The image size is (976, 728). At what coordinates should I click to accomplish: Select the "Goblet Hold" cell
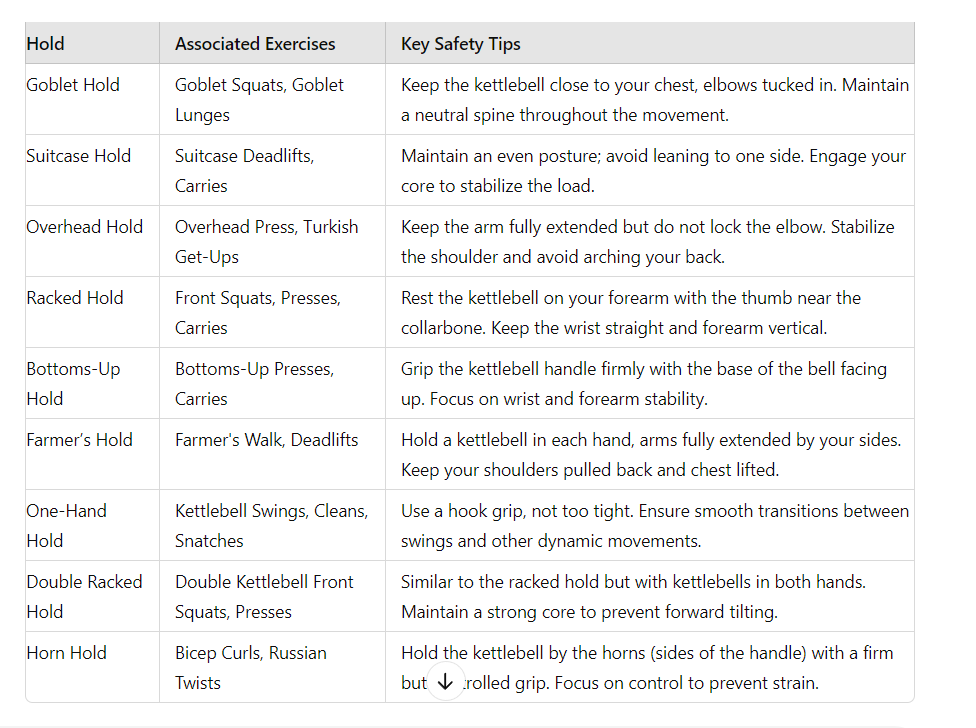[73, 85]
